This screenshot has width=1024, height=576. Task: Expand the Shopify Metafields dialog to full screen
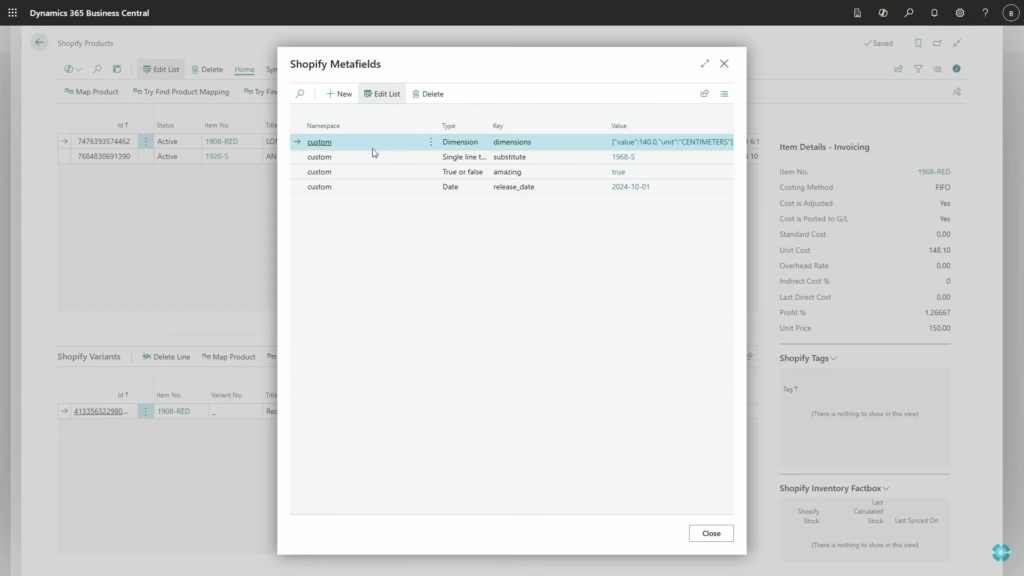(705, 63)
